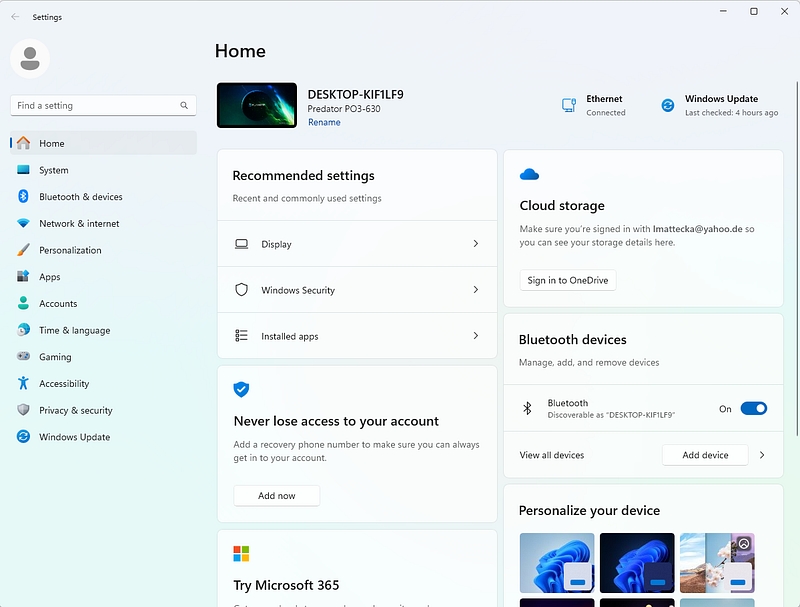
Task: Click the Display laptop icon
Action: pyautogui.click(x=241, y=244)
